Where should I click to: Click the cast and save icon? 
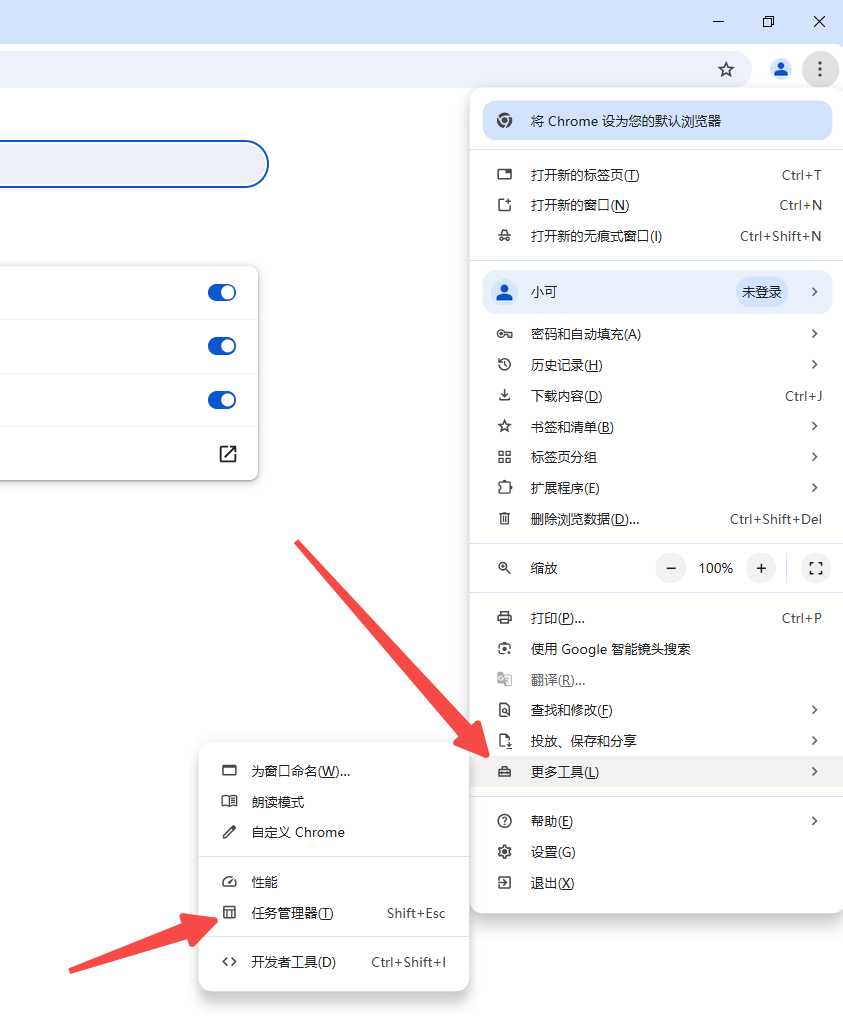pyautogui.click(x=505, y=740)
